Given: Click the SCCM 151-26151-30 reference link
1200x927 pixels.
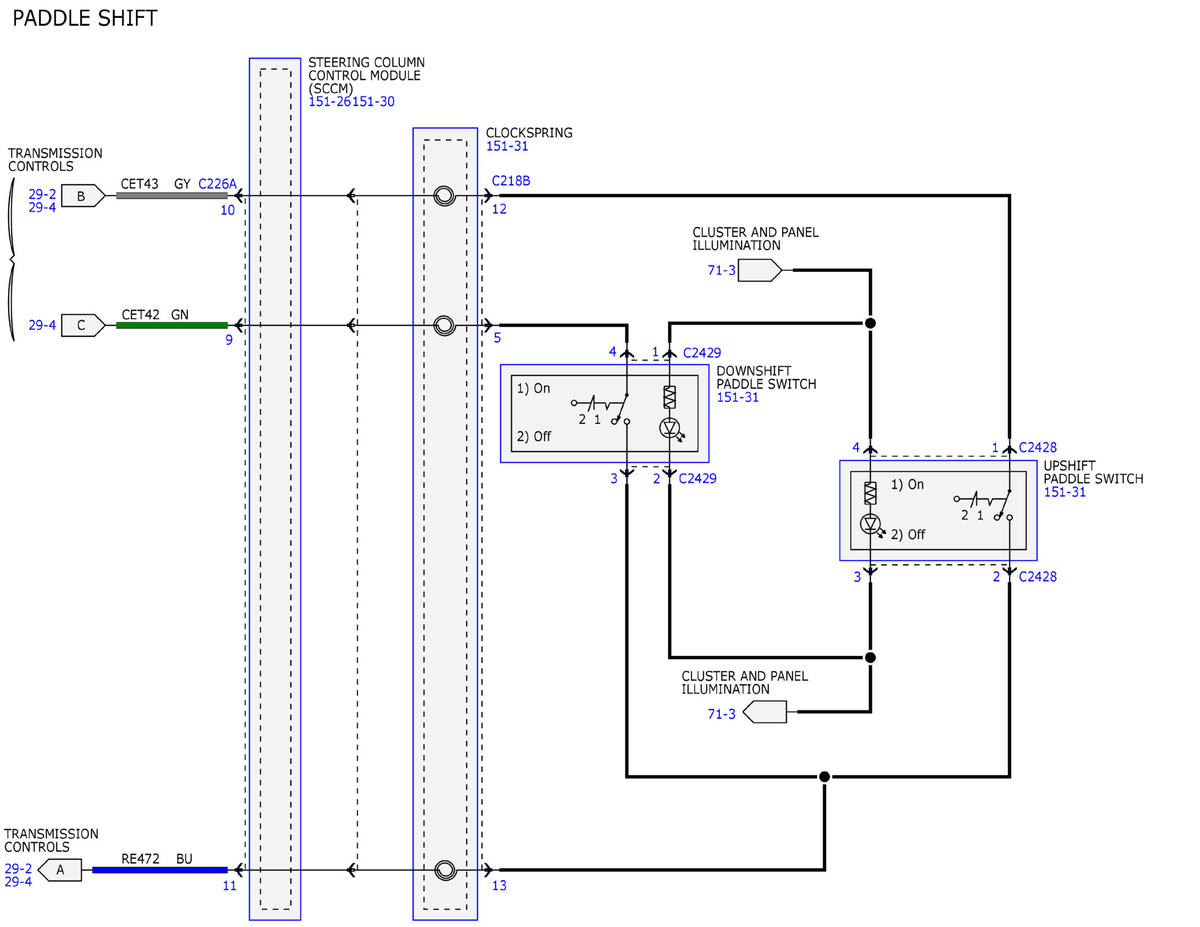Looking at the screenshot, I should pos(351,102).
